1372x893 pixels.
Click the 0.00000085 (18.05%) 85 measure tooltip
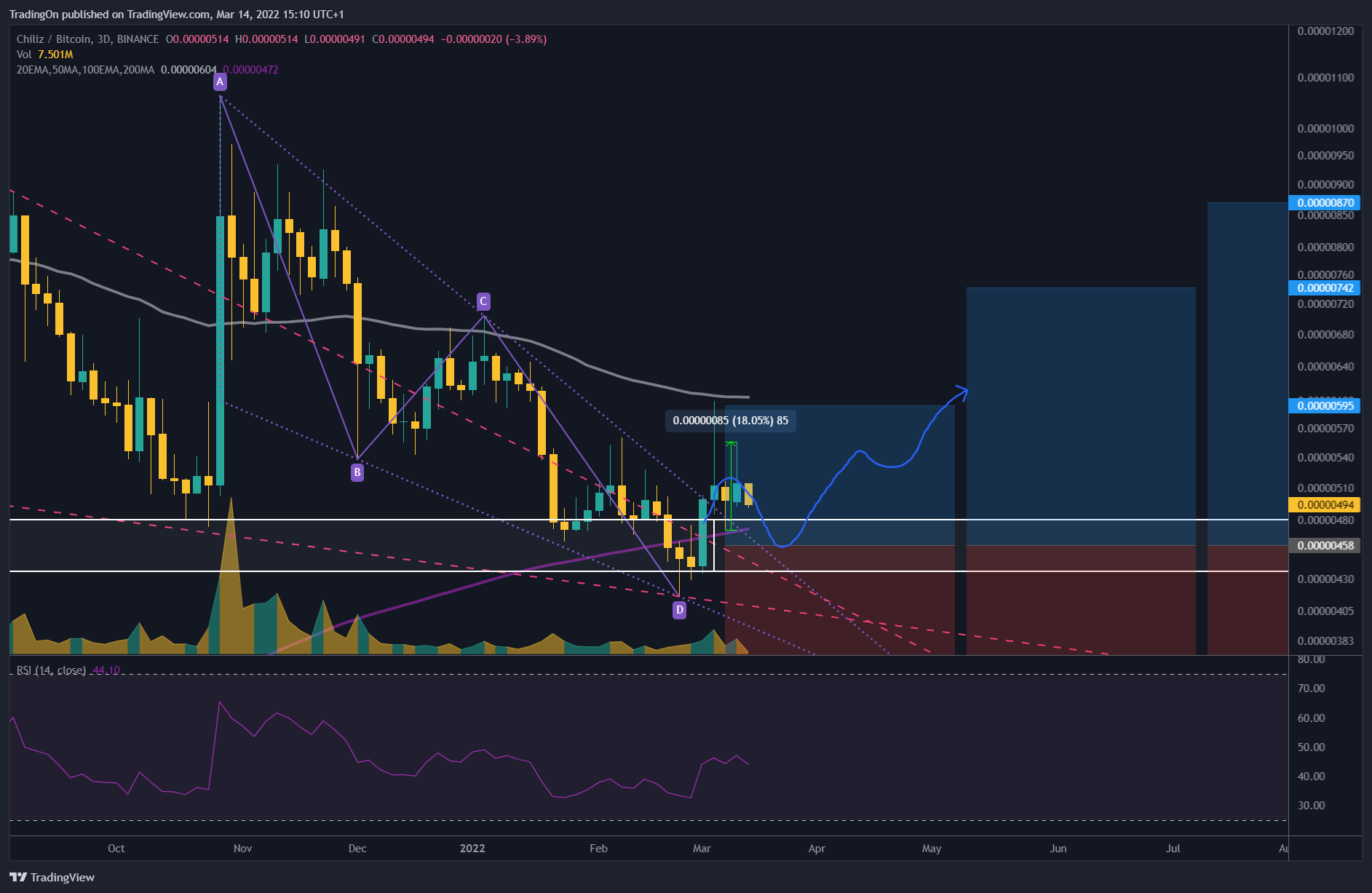coord(731,421)
